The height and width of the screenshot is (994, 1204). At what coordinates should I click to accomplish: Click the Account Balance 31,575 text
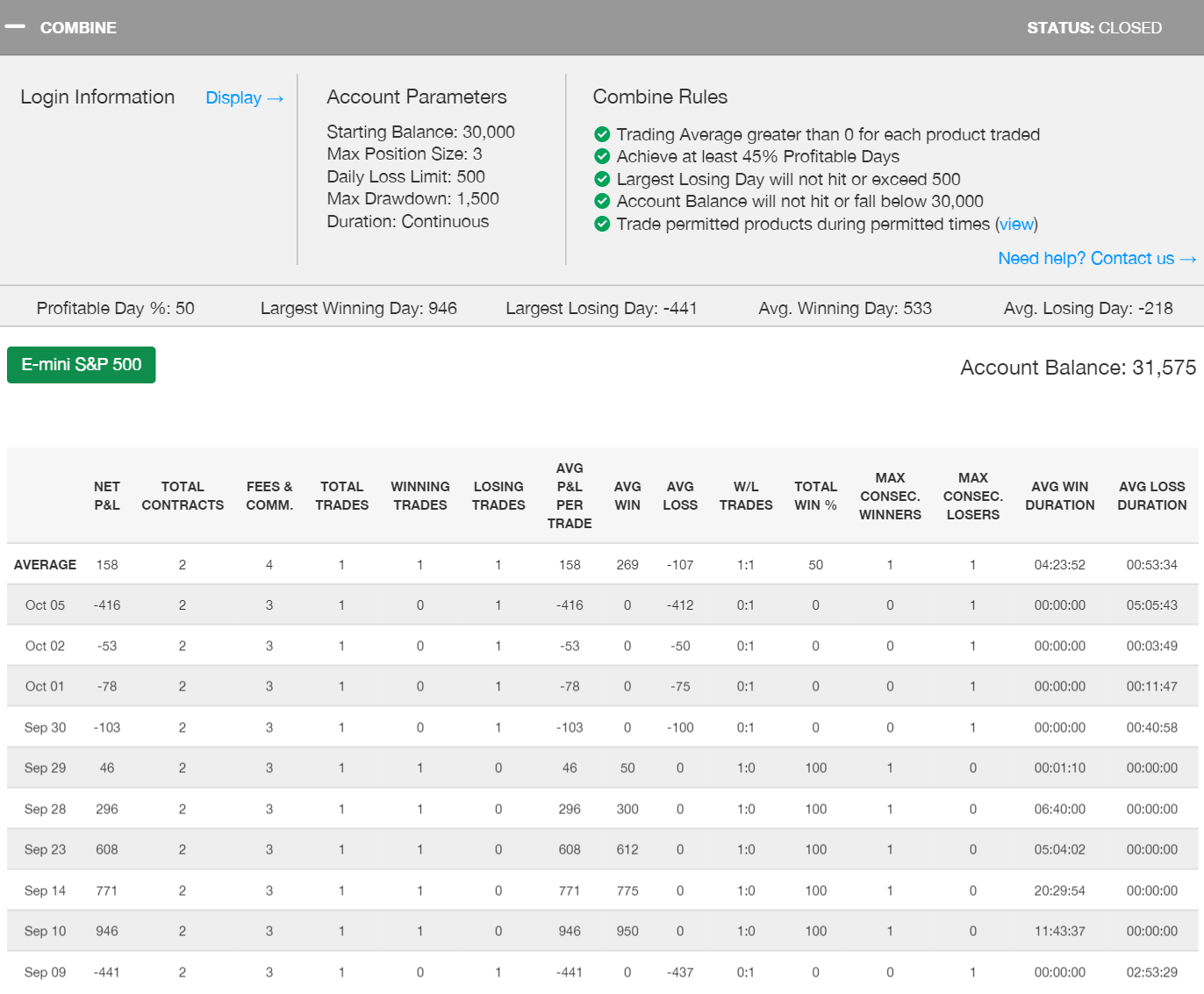pos(1078,368)
